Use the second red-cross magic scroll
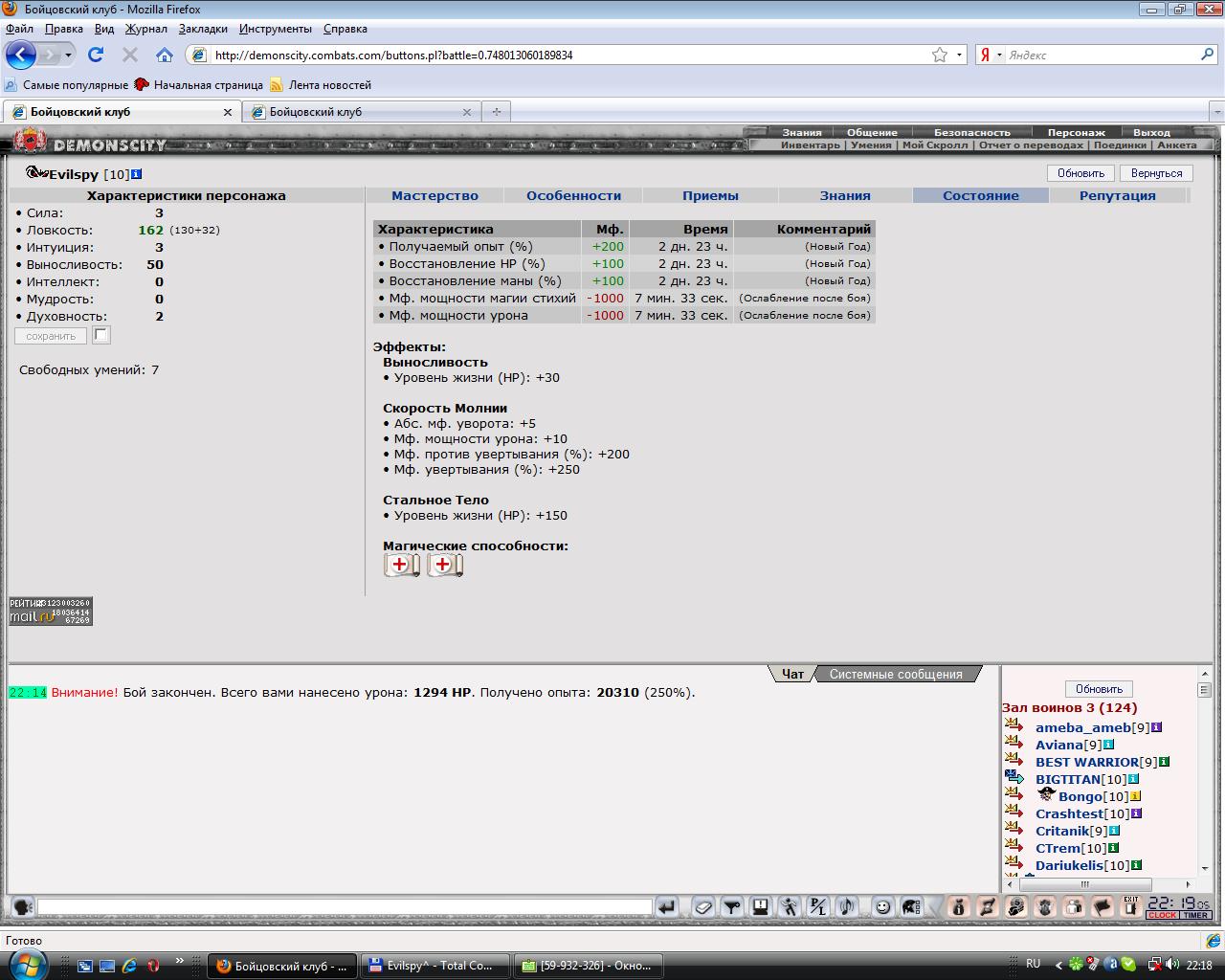The width and height of the screenshot is (1225, 980). click(x=445, y=565)
